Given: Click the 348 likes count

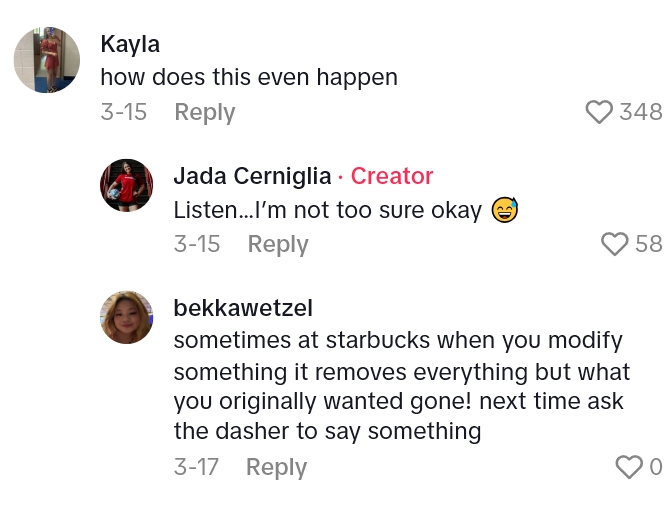Looking at the screenshot, I should click(641, 112).
